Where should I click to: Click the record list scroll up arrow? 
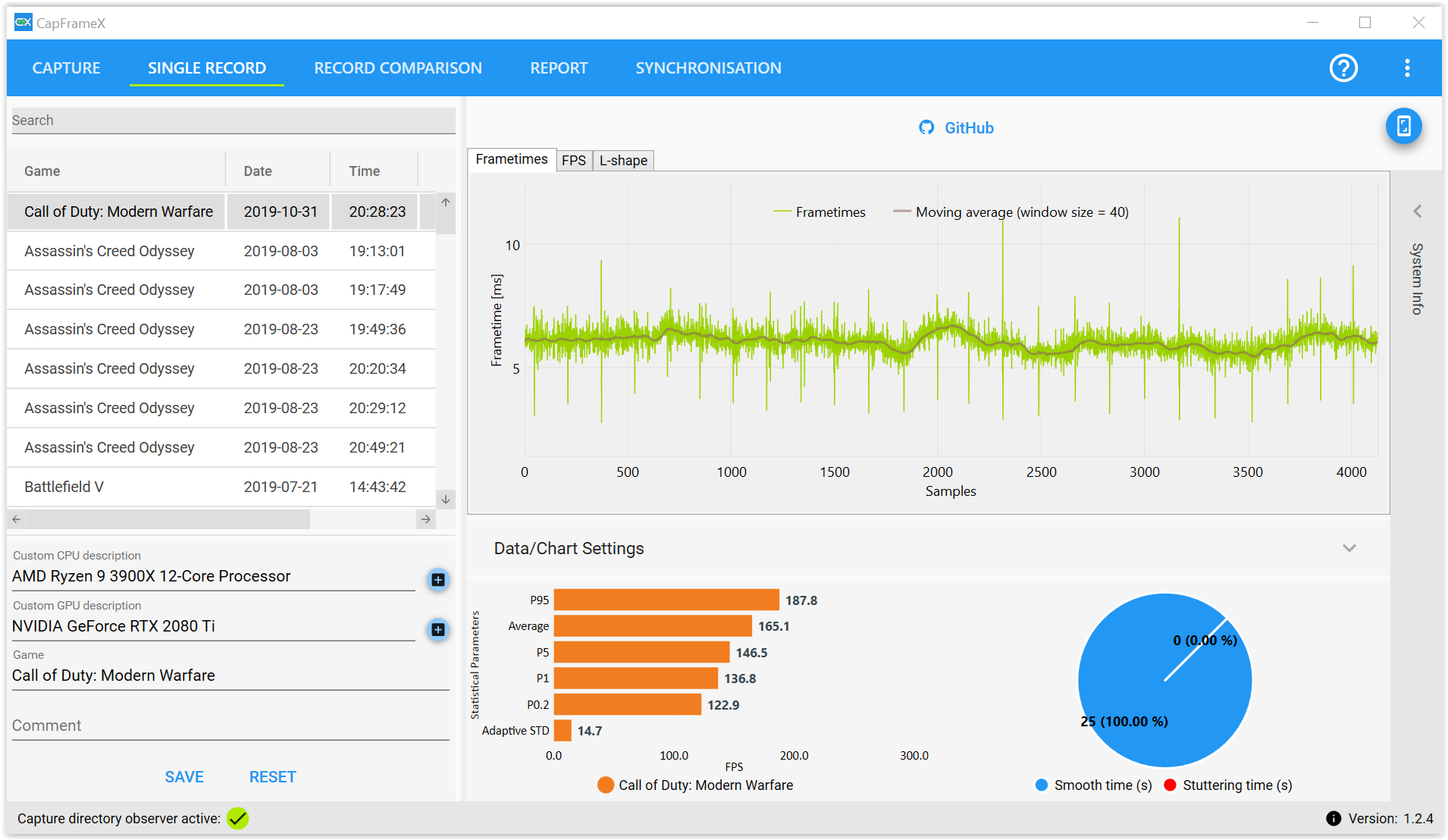point(446,202)
